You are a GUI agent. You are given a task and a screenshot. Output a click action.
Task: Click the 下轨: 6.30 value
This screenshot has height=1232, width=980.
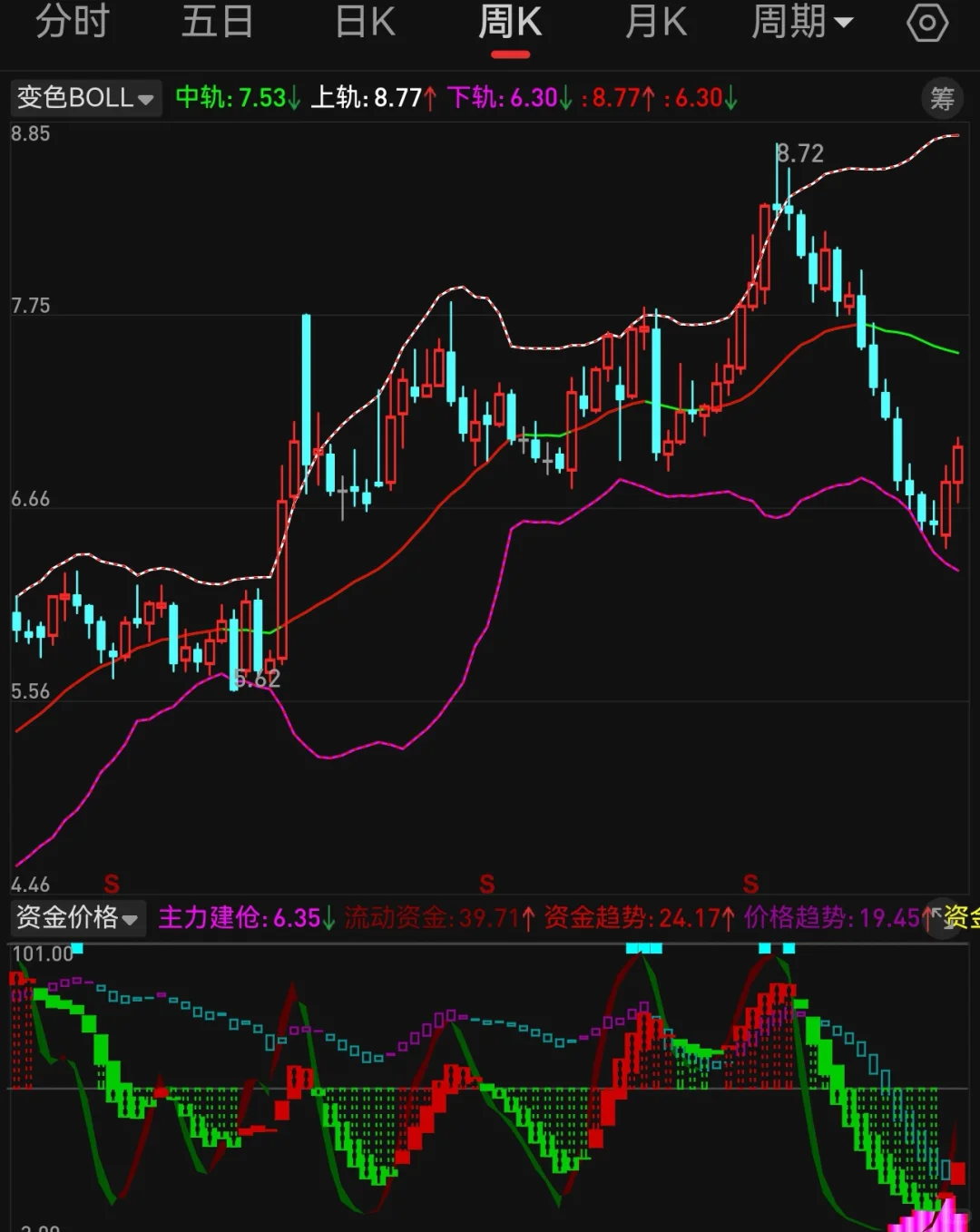coord(510,97)
